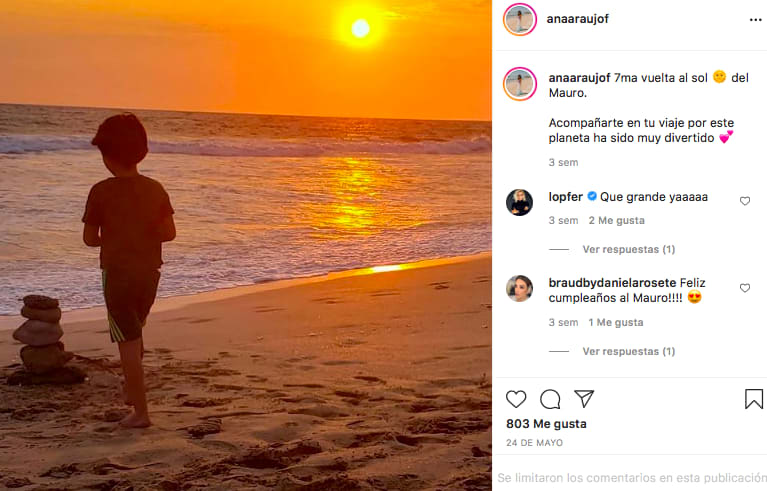Open lopfer's profile avatar

click(x=520, y=203)
